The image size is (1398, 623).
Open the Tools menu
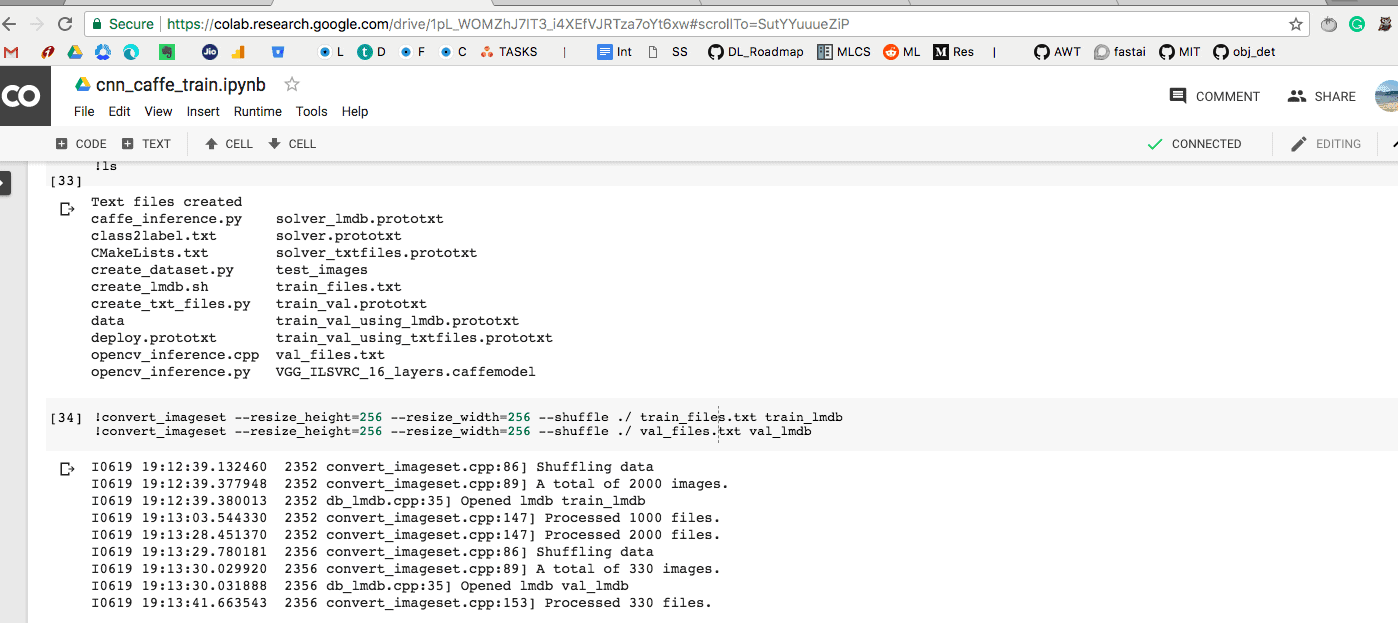pyautogui.click(x=312, y=112)
